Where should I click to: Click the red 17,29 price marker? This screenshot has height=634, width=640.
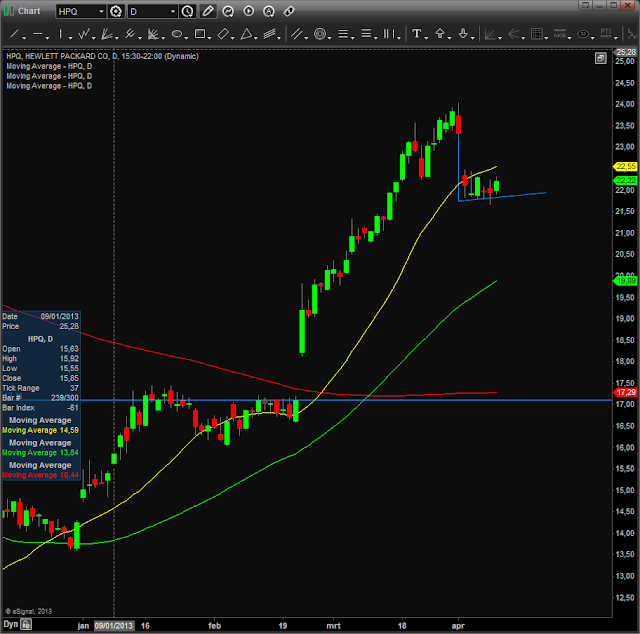(x=625, y=392)
